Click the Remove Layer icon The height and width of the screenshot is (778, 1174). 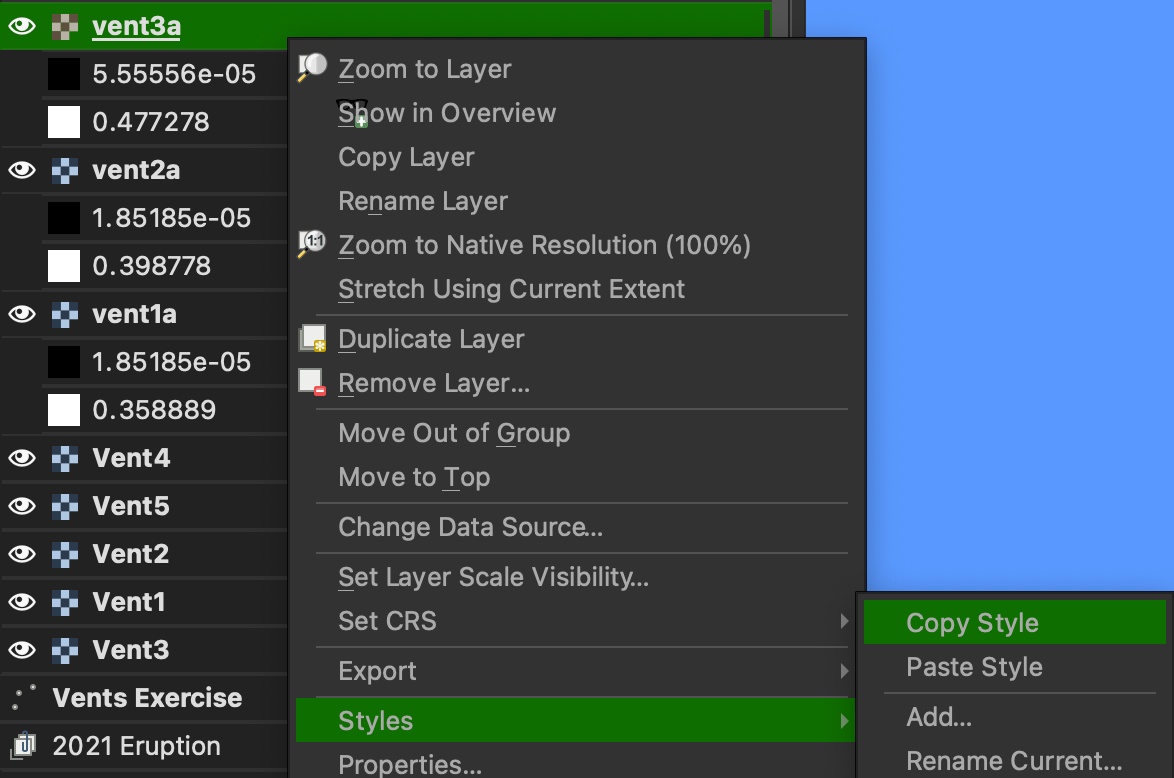click(312, 381)
